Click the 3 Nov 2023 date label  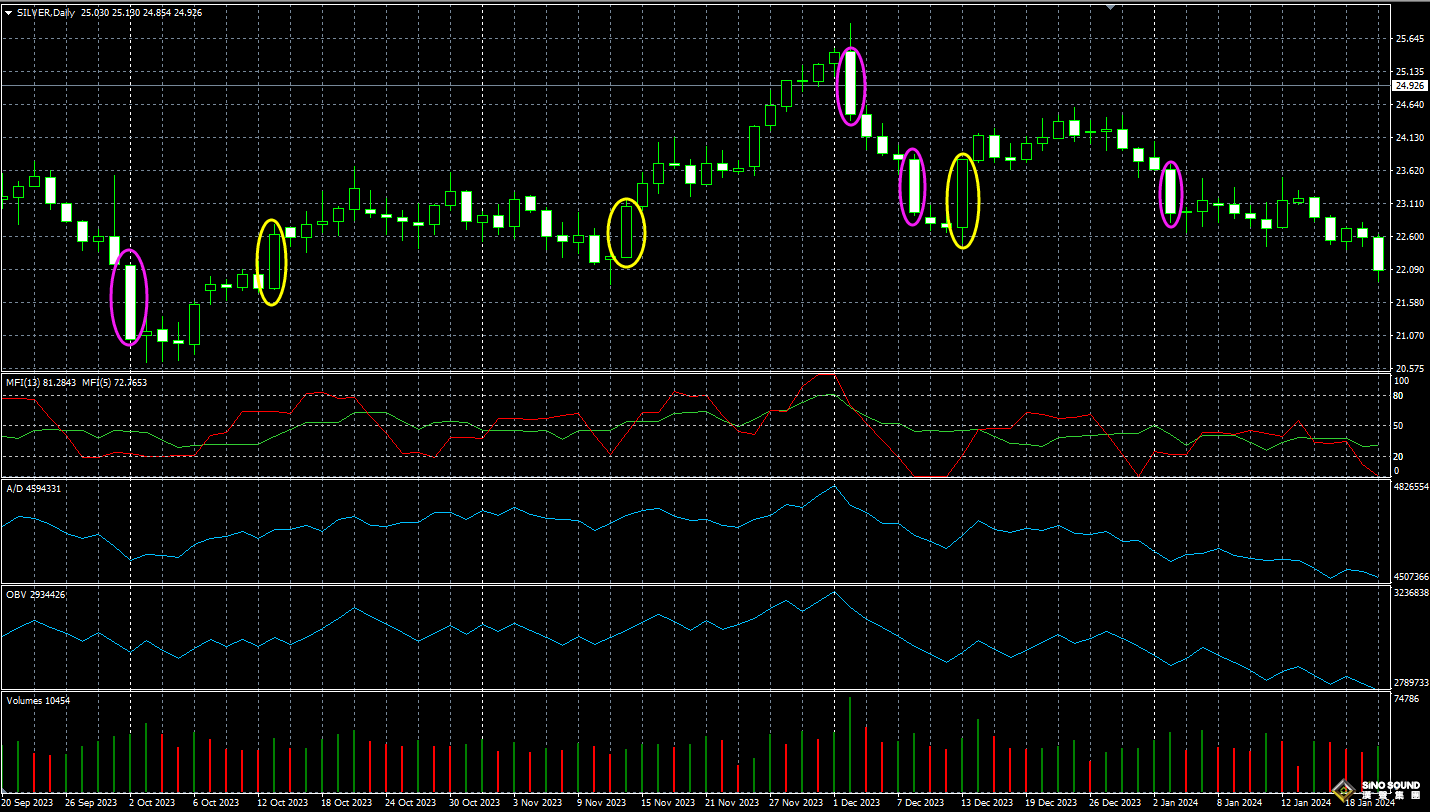coord(537,803)
